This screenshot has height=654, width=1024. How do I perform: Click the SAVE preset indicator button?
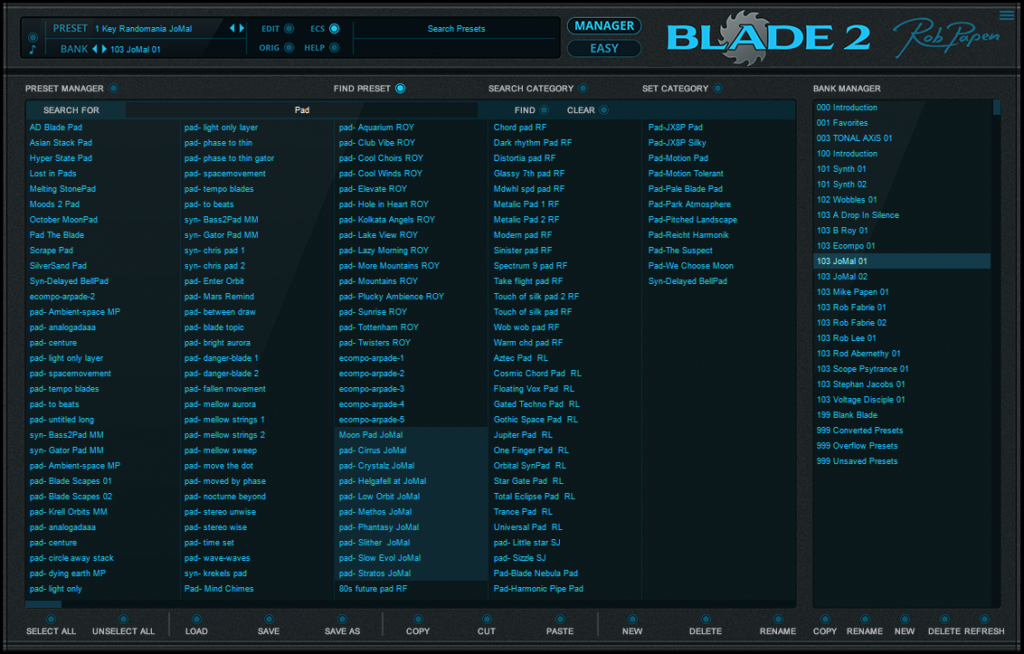click(x=268, y=619)
